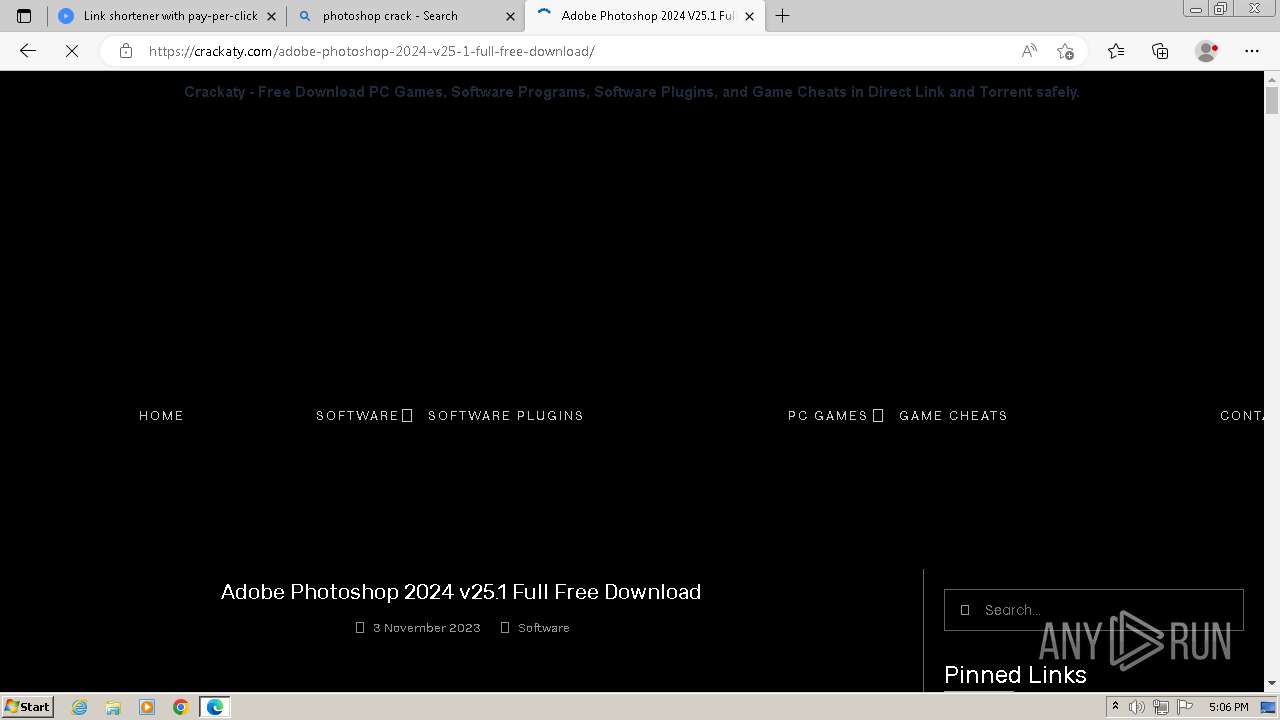
Task: Click the site Search input field
Action: pos(1094,610)
